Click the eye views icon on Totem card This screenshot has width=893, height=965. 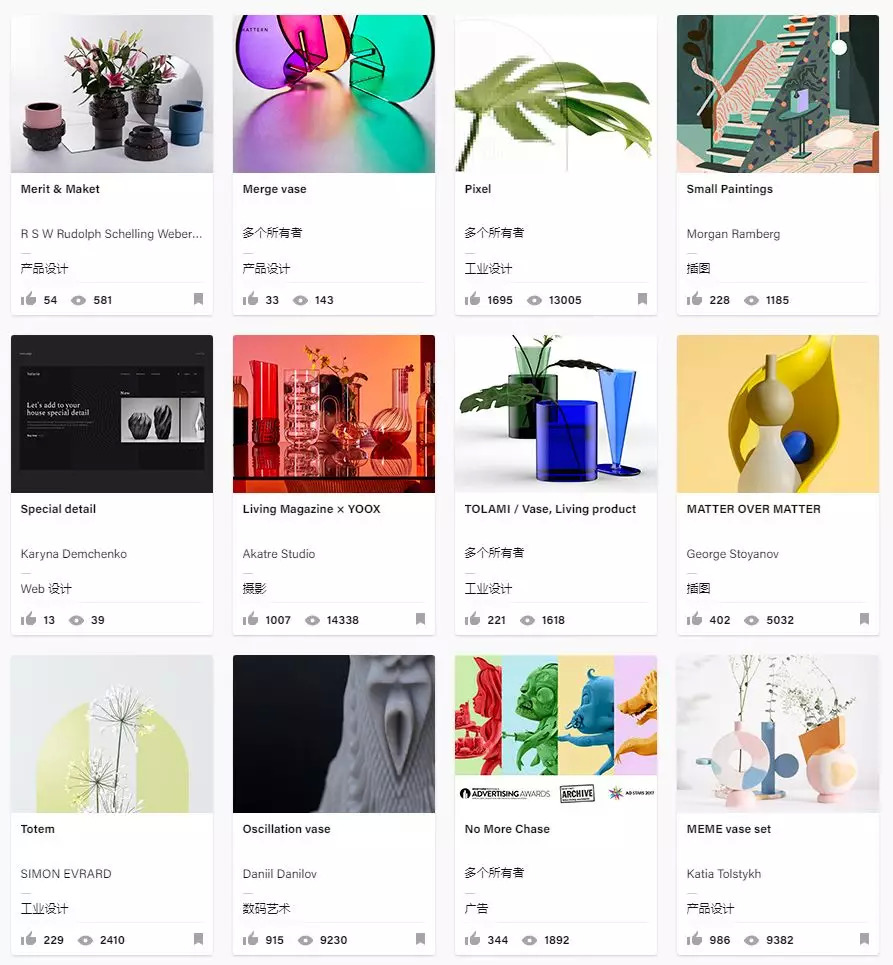(x=86, y=940)
